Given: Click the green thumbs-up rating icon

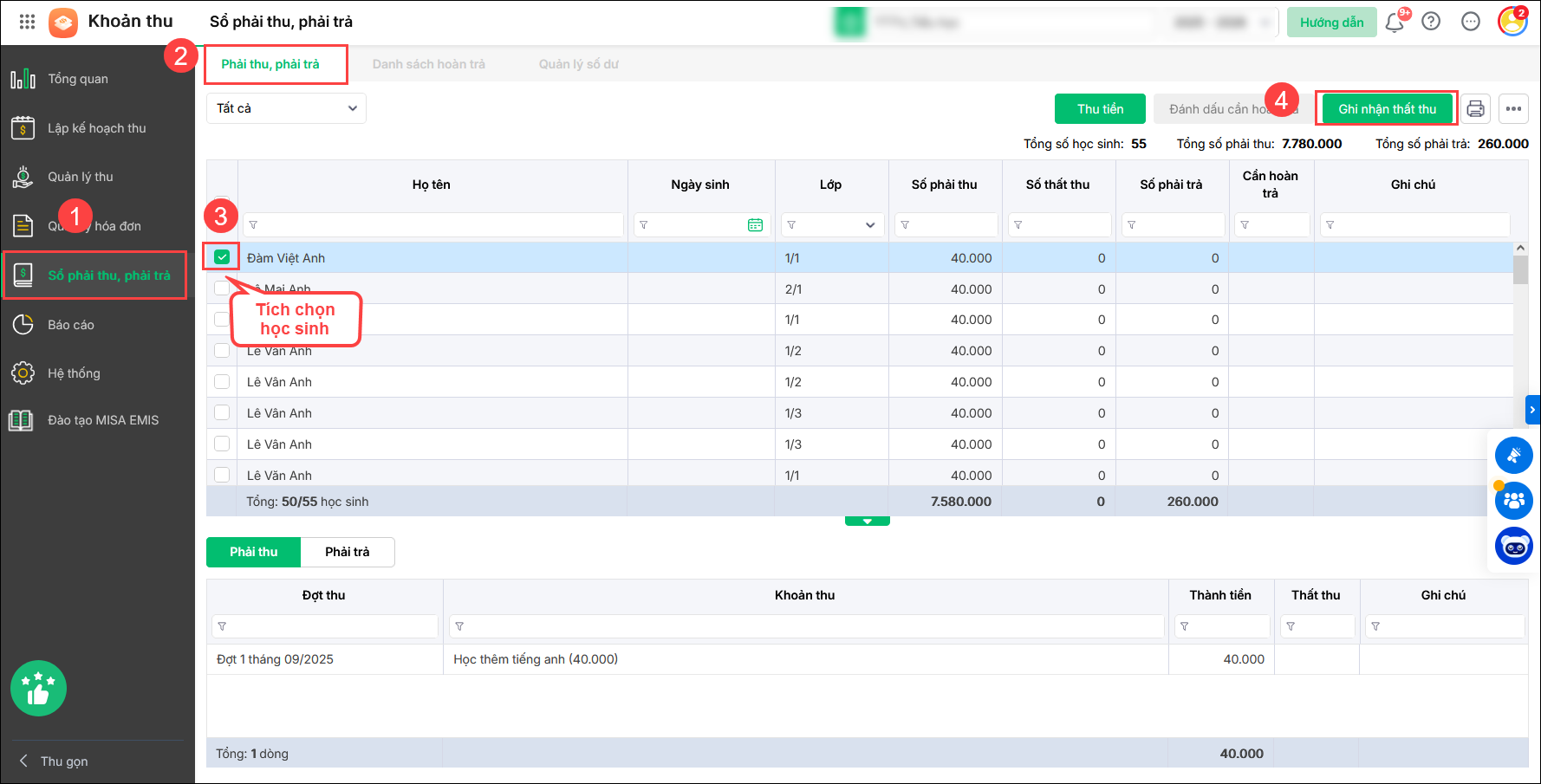Looking at the screenshot, I should (38, 689).
